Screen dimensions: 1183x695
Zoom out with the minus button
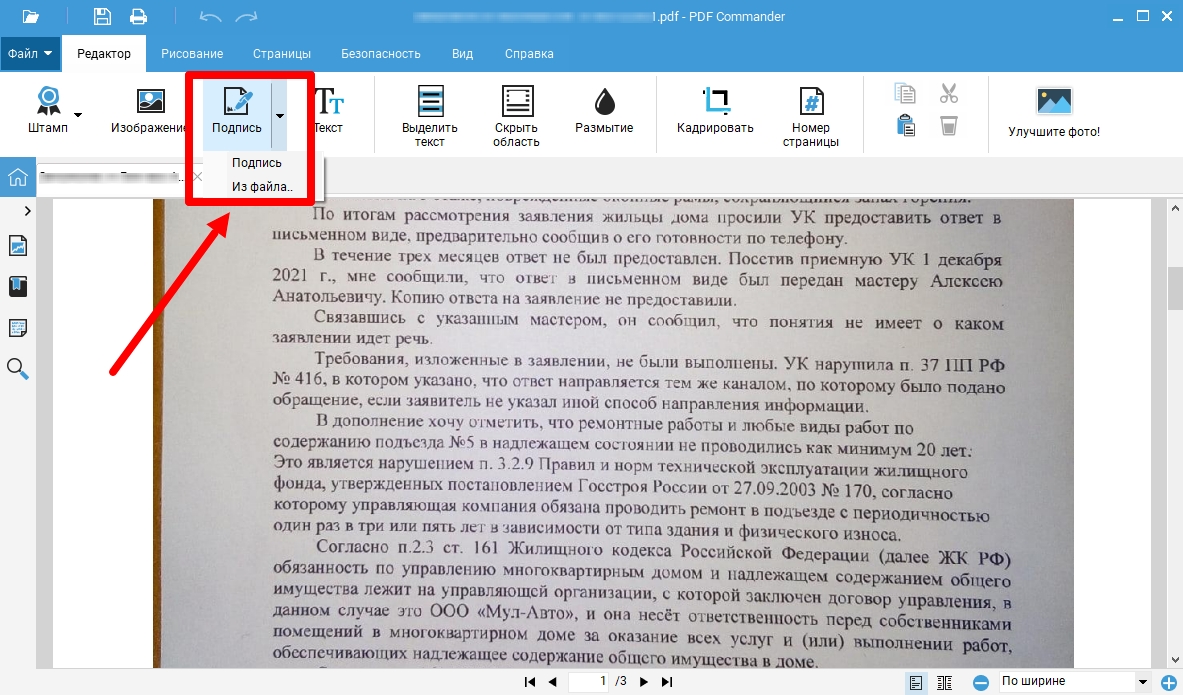tap(981, 682)
